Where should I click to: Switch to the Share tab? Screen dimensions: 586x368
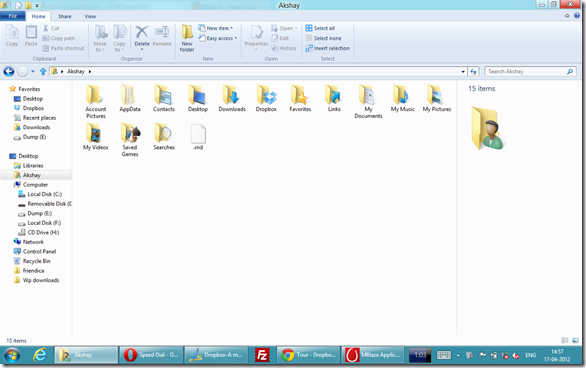click(x=65, y=16)
